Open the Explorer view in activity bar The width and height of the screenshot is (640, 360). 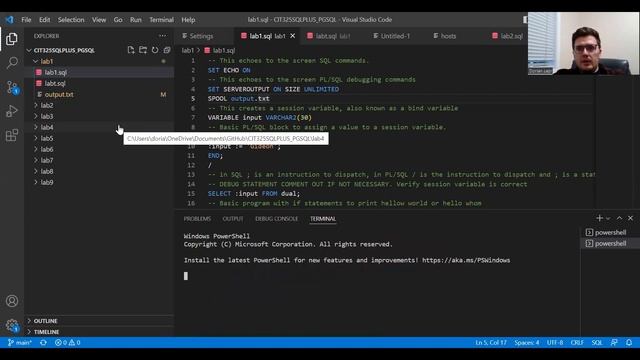(x=12, y=39)
